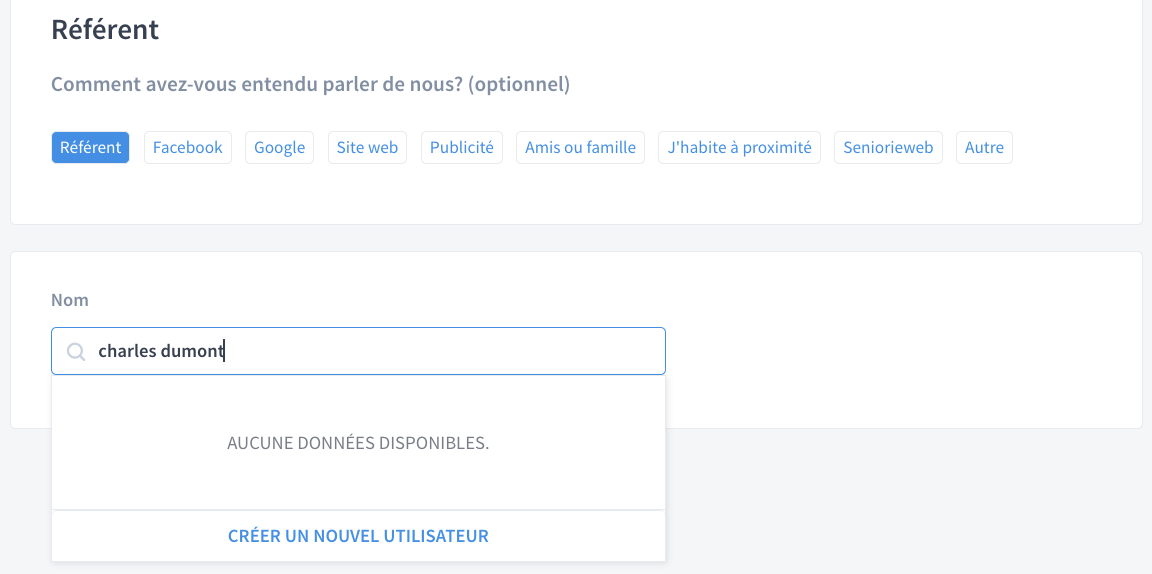This screenshot has height=574, width=1152.
Task: Select the Facebook option chip
Action: 187,148
